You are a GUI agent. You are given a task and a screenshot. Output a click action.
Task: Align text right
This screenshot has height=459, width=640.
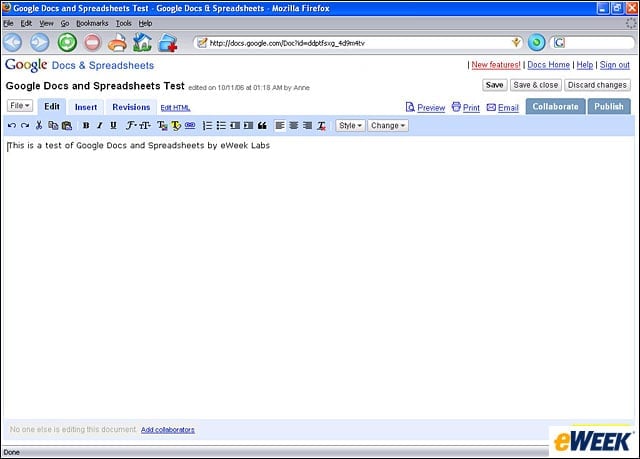point(308,126)
